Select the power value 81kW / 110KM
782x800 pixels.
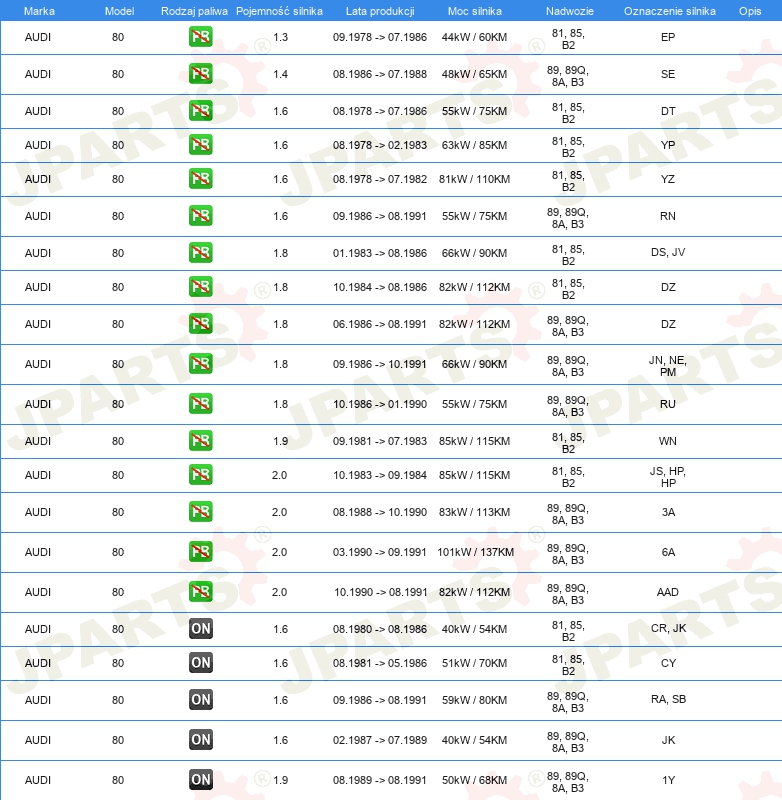[474, 179]
